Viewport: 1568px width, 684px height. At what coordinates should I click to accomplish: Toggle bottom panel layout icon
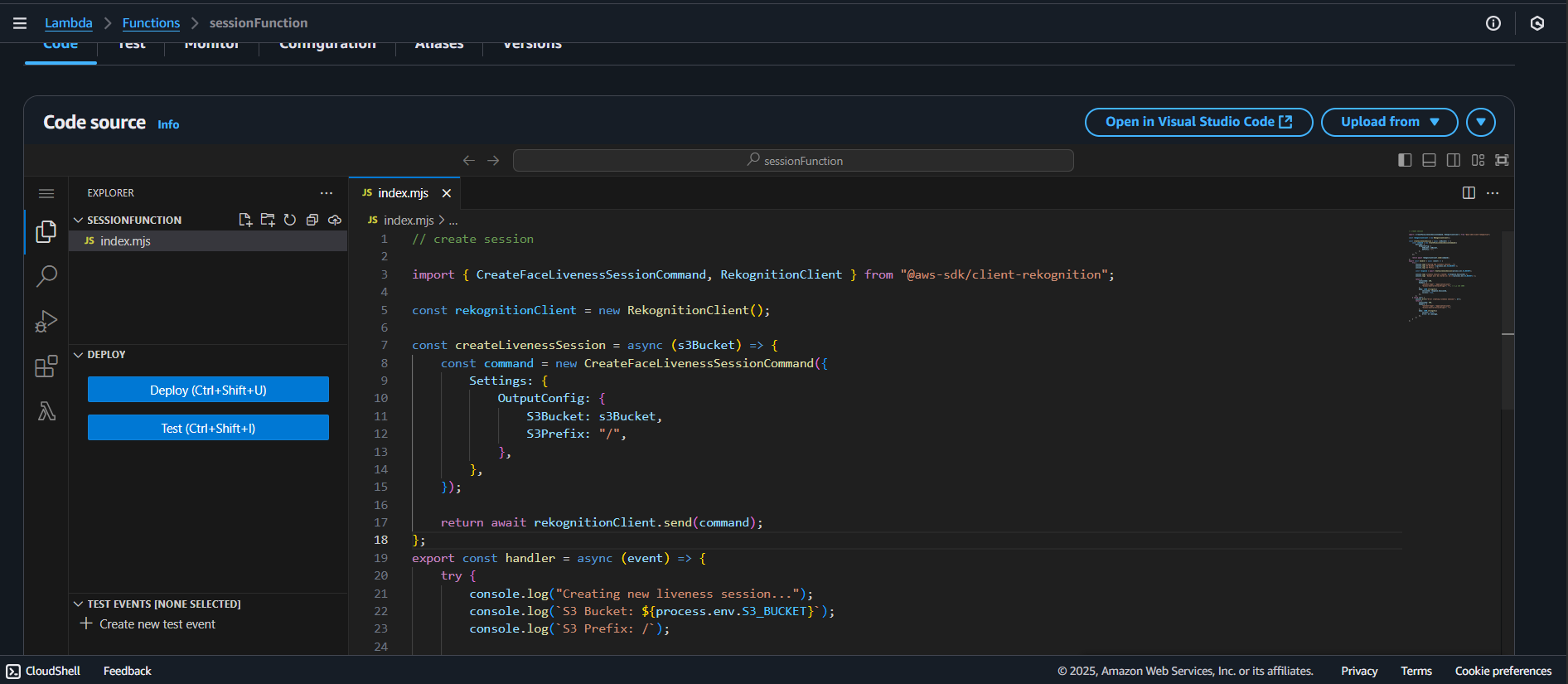1429,160
